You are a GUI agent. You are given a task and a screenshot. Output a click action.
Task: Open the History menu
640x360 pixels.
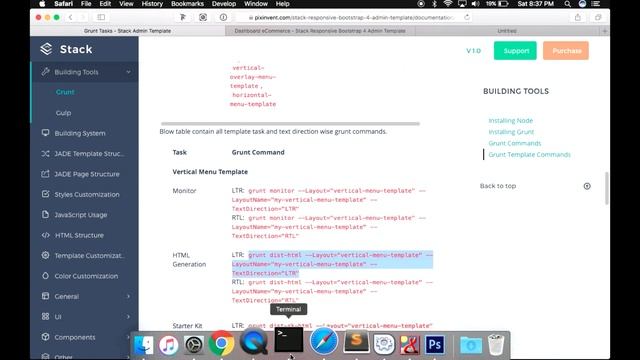[x=152, y=4]
